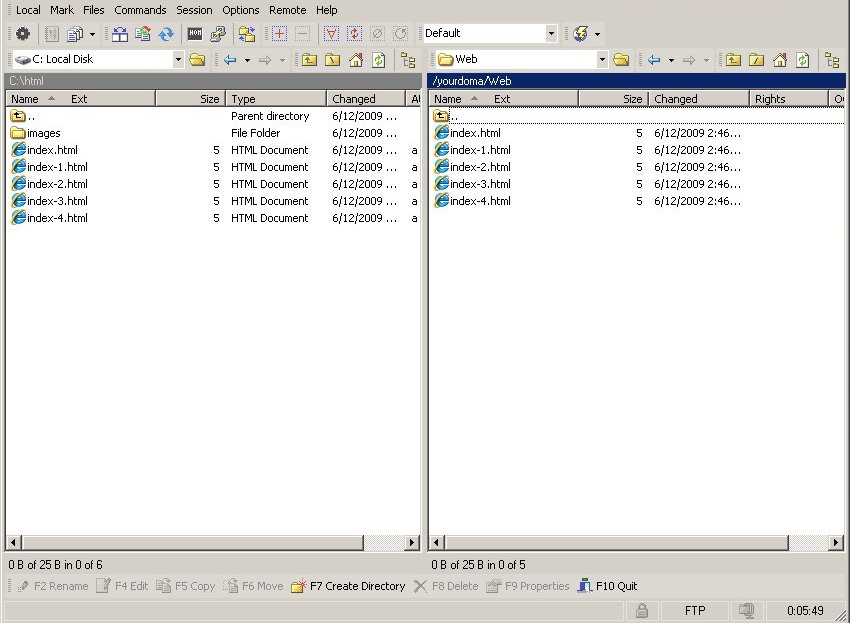Viewport: 850px width, 623px height.
Task: Open the console terminal icon
Action: coord(195,34)
